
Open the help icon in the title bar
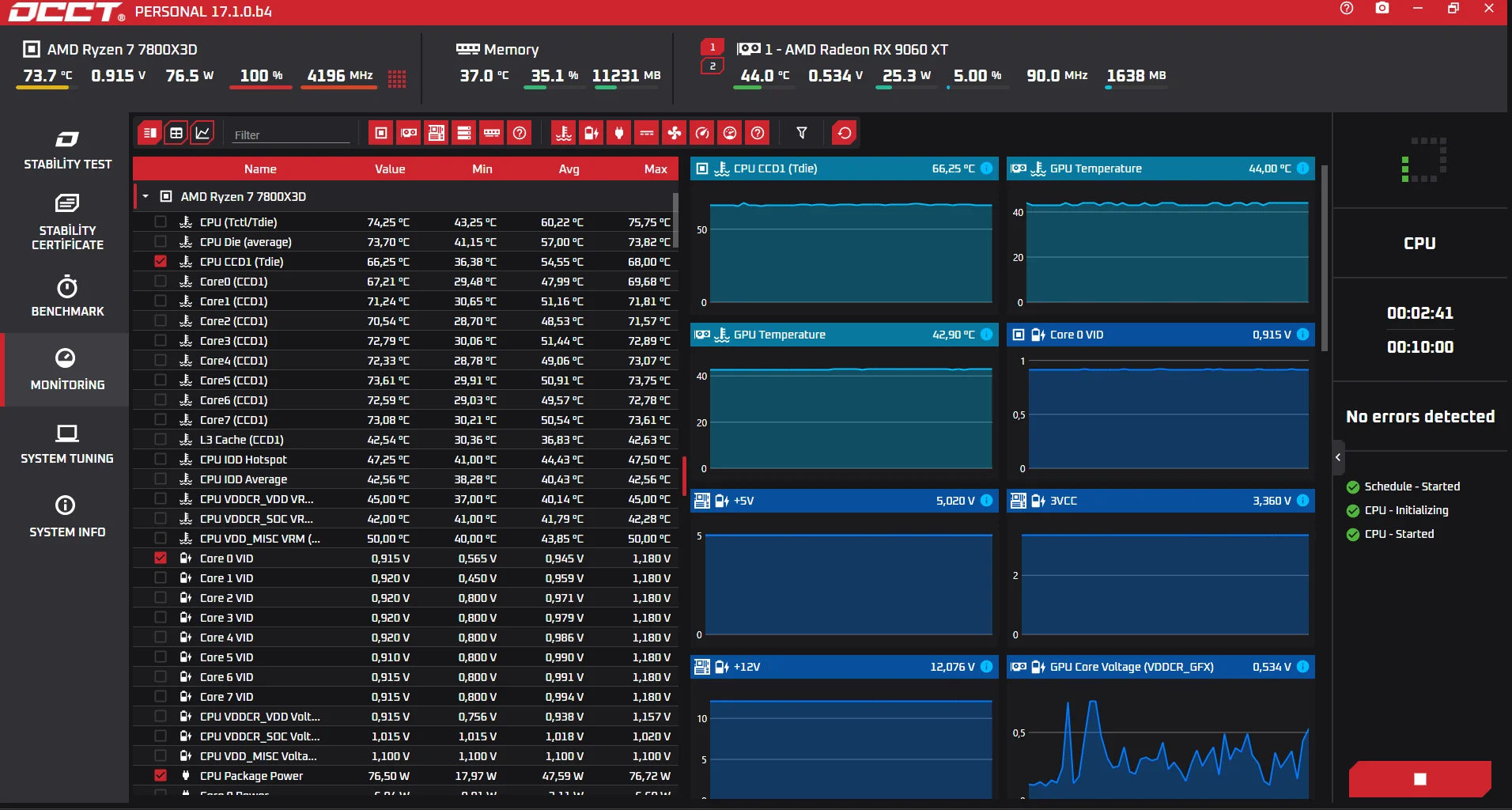pos(1347,9)
